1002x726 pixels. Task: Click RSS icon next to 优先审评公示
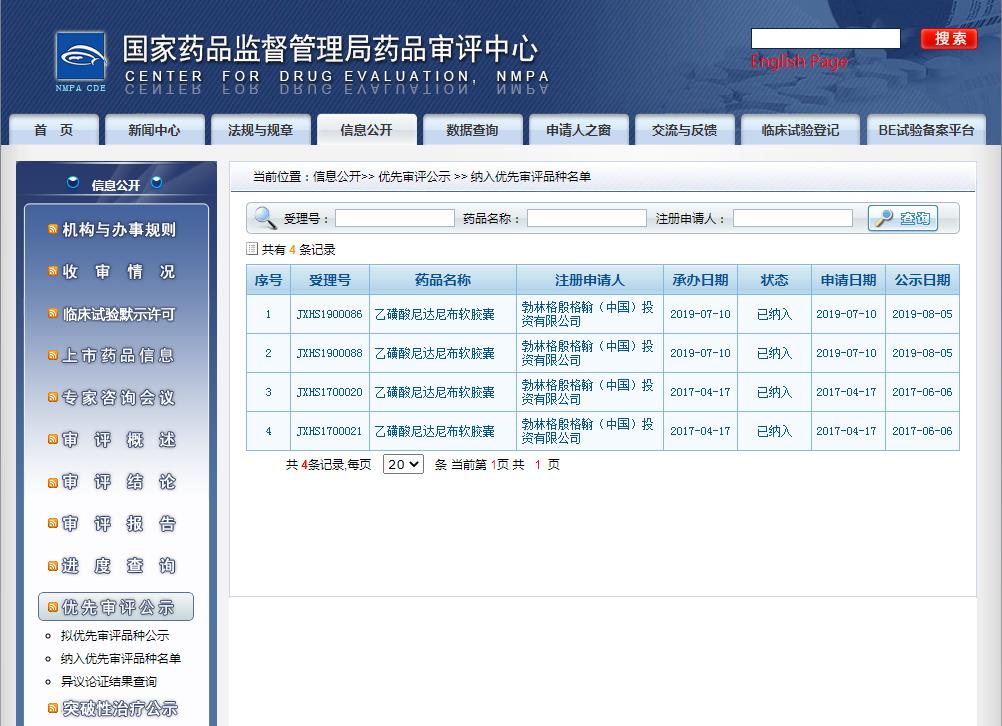(x=53, y=607)
